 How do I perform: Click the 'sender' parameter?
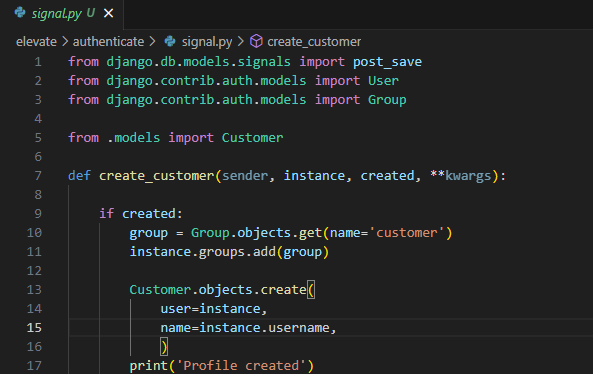pyautogui.click(x=245, y=176)
